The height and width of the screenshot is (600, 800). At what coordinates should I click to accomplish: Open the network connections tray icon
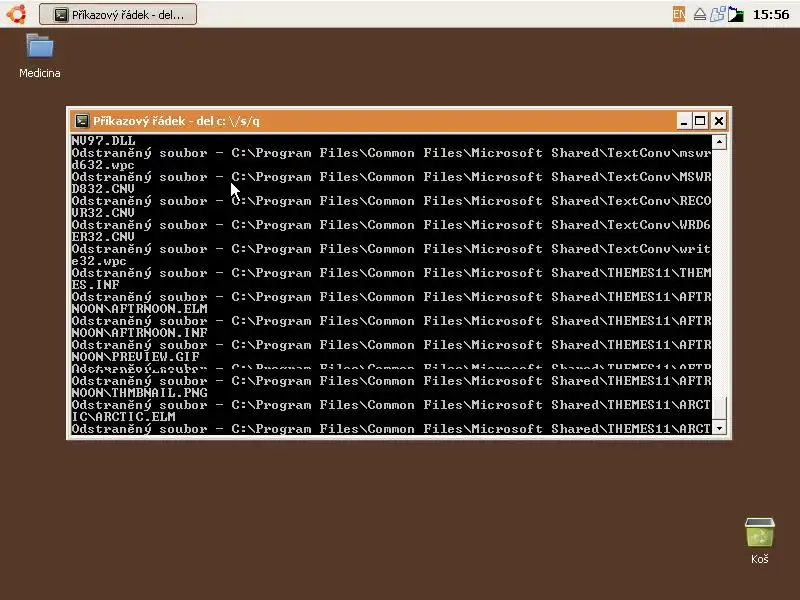click(717, 14)
